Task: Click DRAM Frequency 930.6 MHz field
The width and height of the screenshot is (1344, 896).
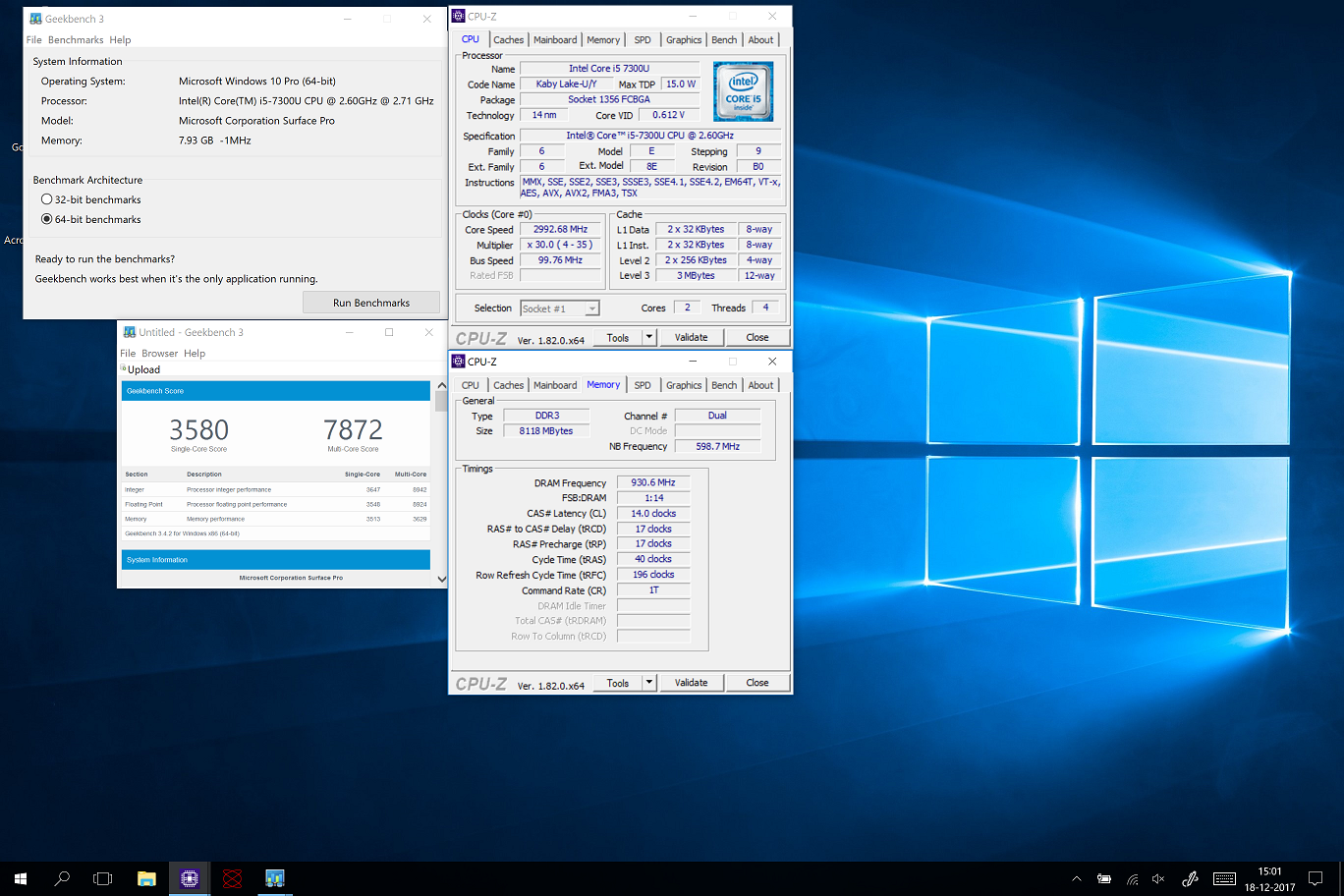Action: click(x=653, y=482)
